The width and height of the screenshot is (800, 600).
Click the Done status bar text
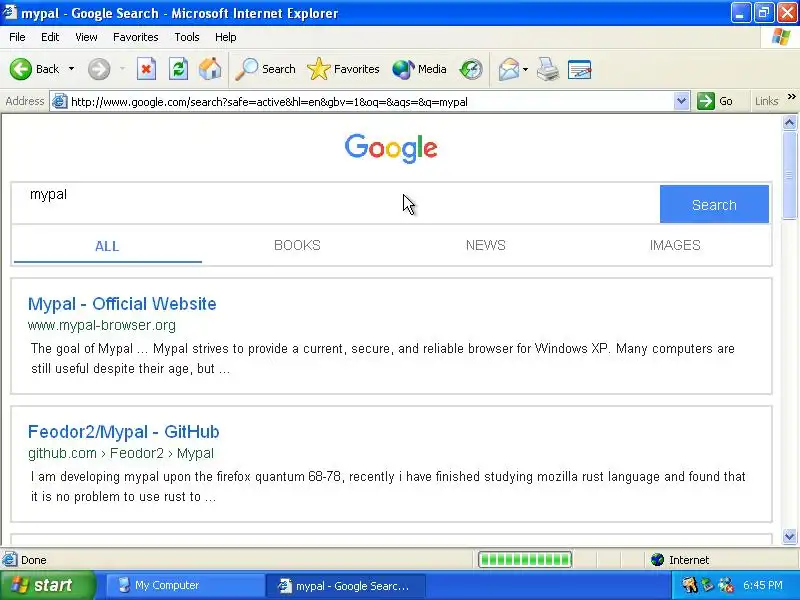[34, 560]
